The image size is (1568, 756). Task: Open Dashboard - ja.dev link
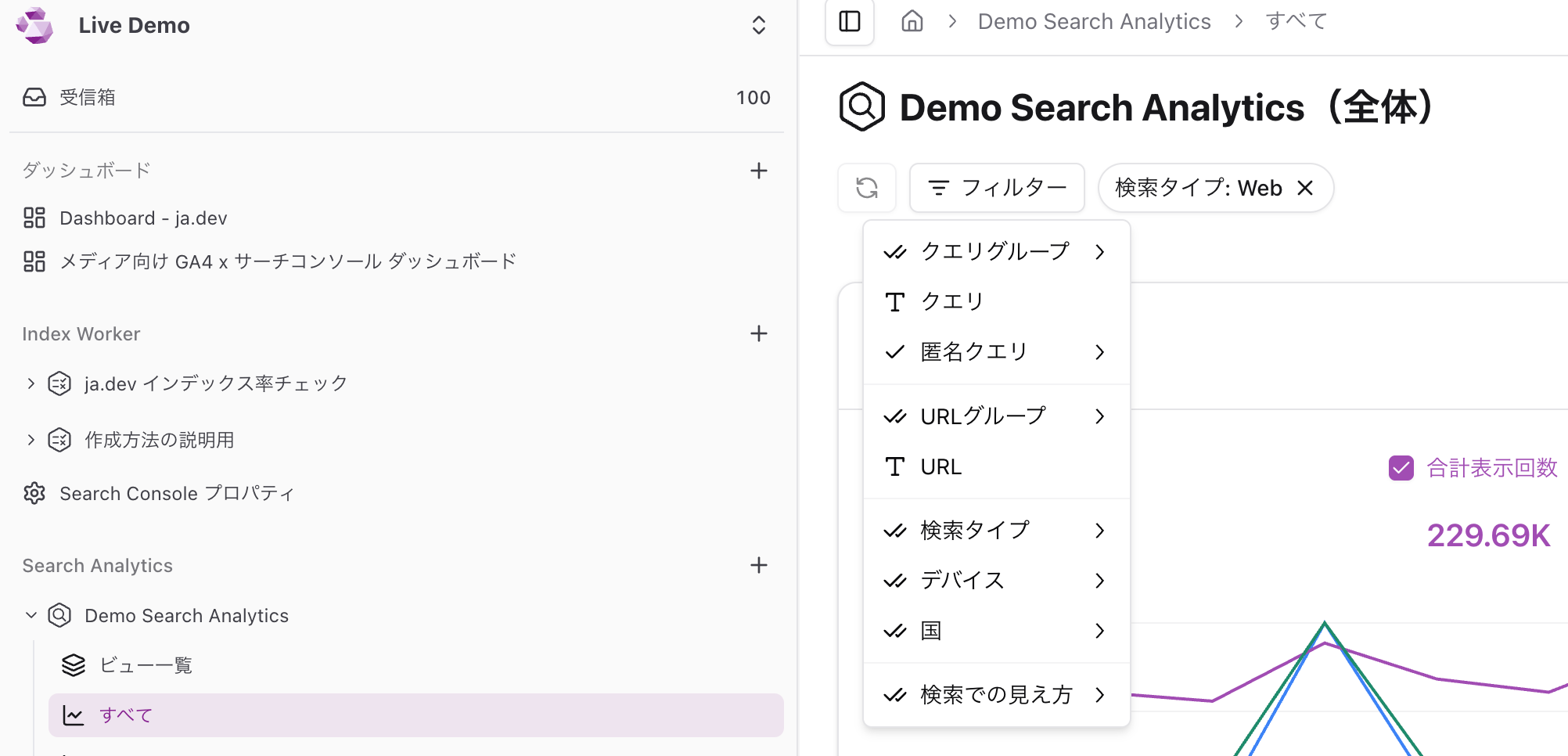click(143, 218)
